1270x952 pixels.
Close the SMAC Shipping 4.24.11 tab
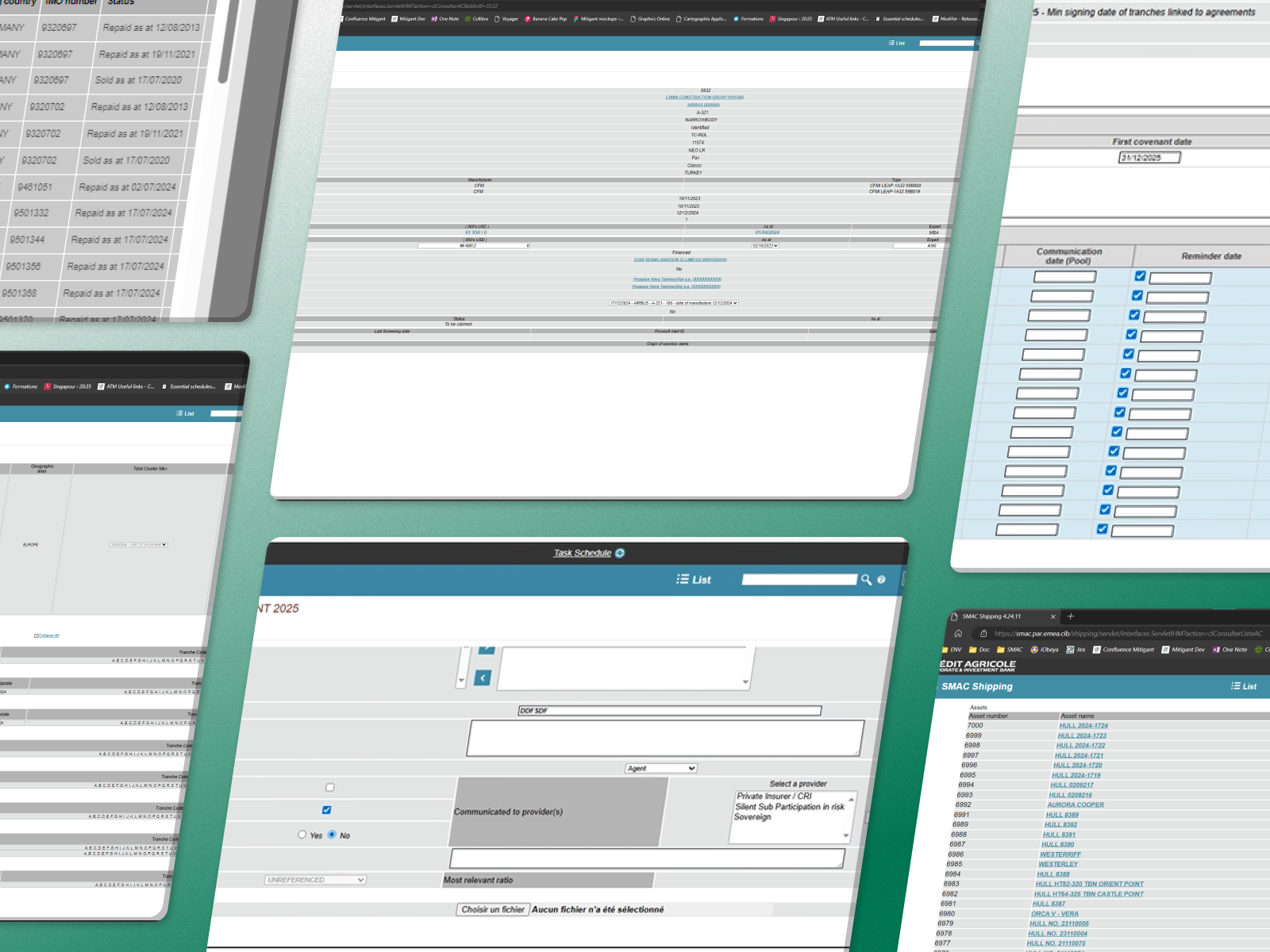click(1053, 616)
